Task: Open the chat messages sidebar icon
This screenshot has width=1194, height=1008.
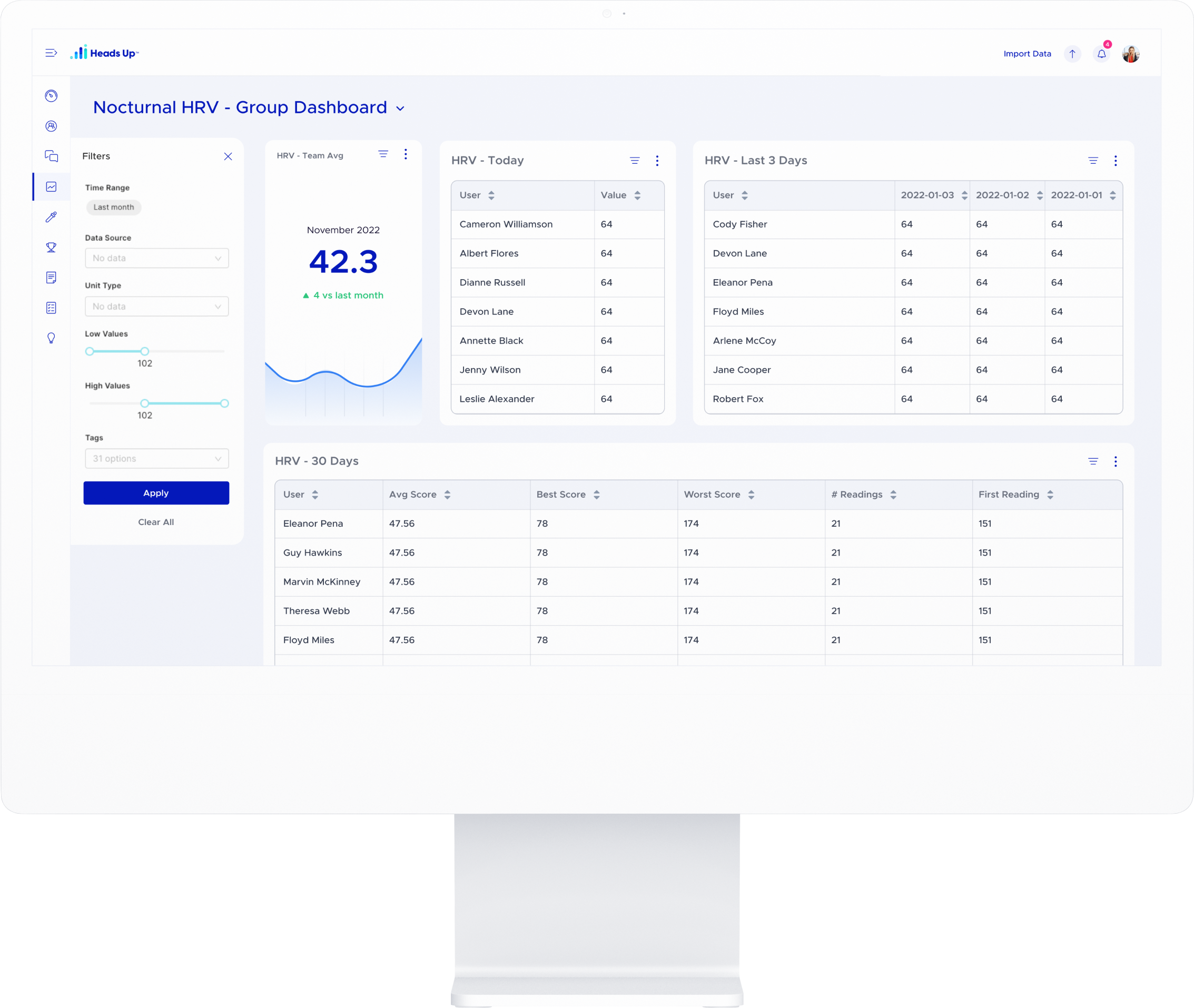Action: point(52,156)
